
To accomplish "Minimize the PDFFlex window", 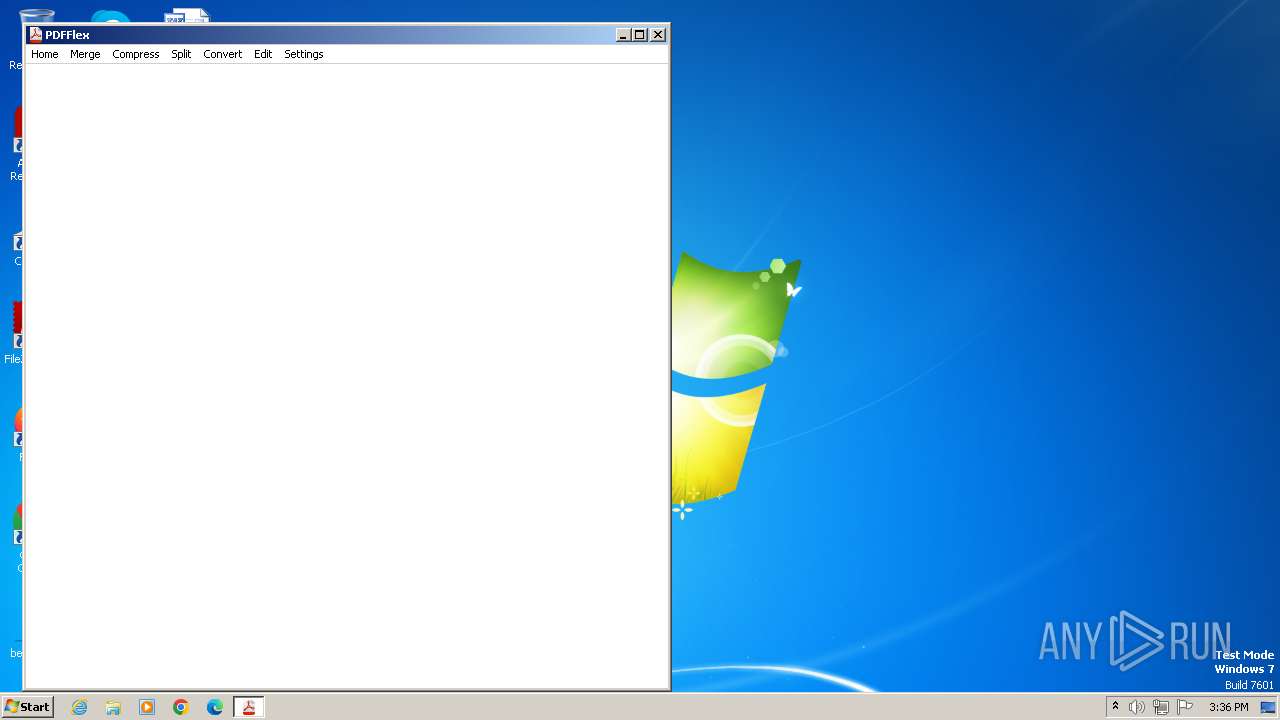I will pos(623,34).
